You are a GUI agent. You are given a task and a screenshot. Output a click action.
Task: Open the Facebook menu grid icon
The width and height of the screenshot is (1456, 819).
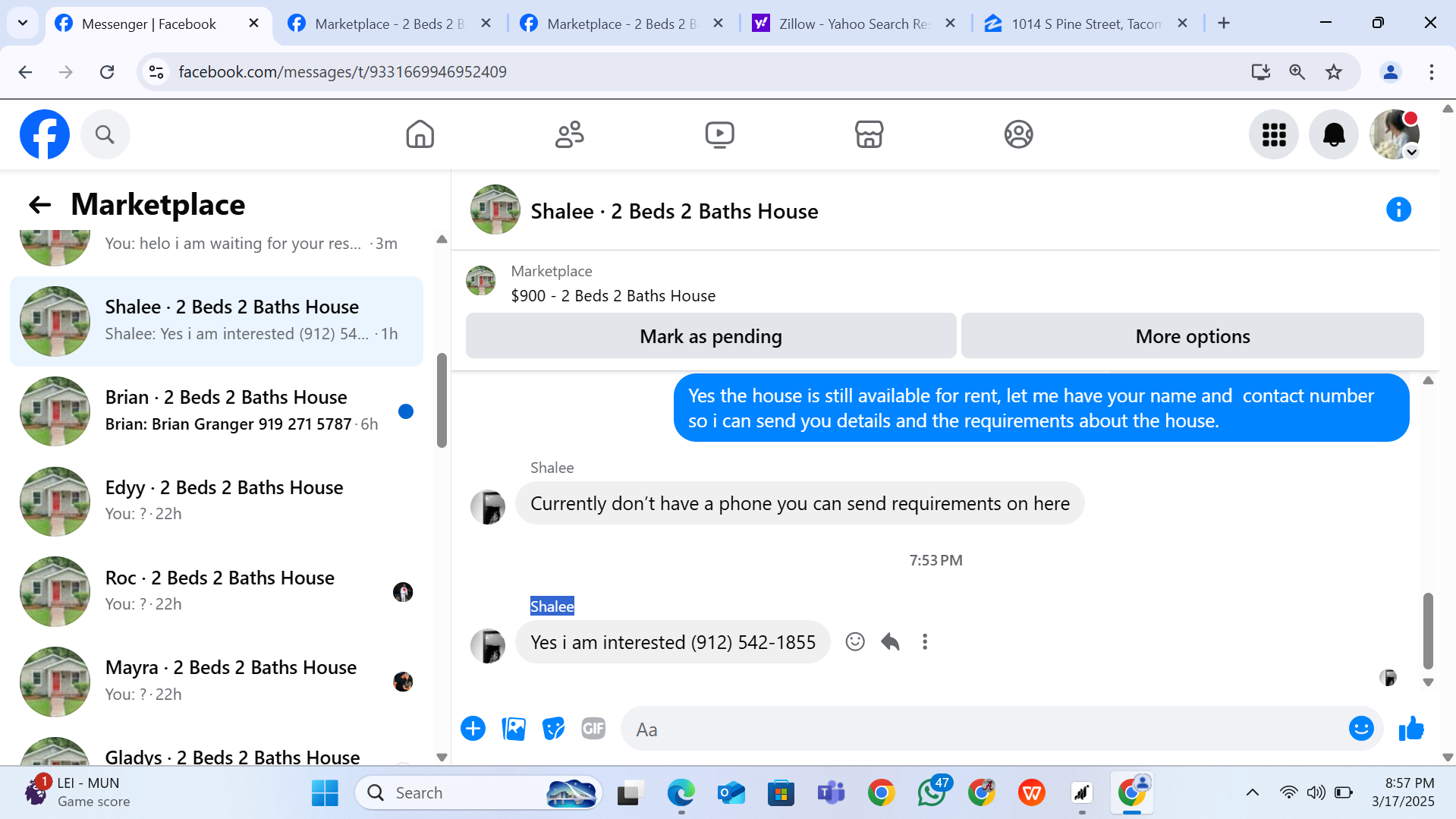point(1274,134)
